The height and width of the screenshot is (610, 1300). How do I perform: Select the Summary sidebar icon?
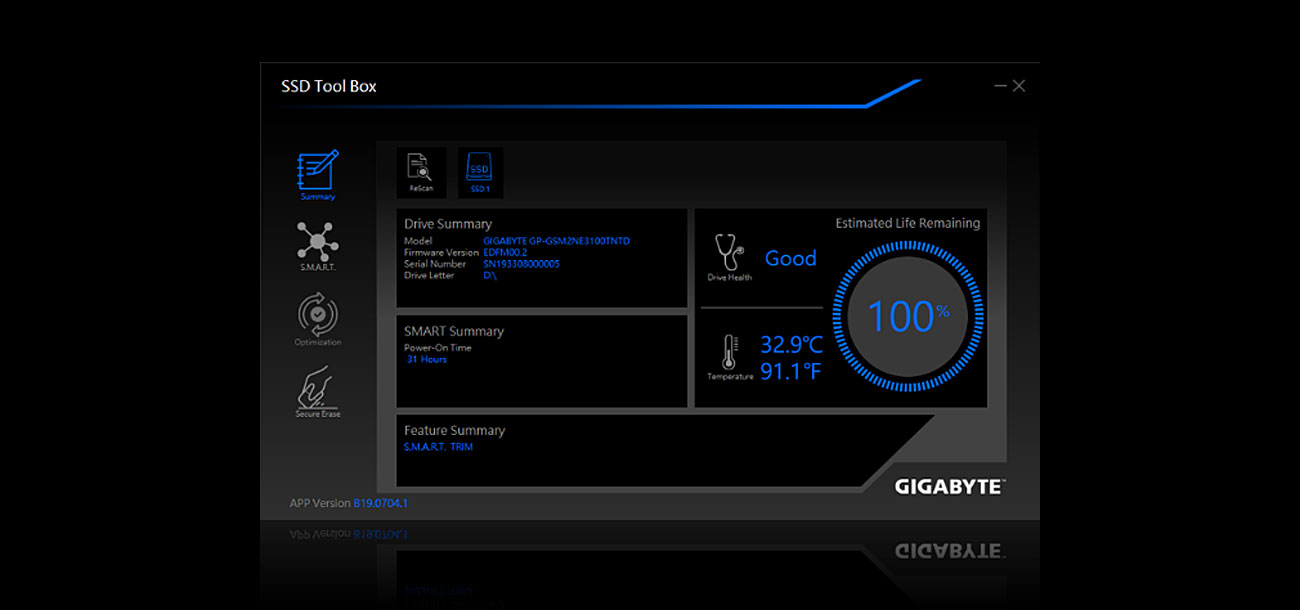pos(316,172)
